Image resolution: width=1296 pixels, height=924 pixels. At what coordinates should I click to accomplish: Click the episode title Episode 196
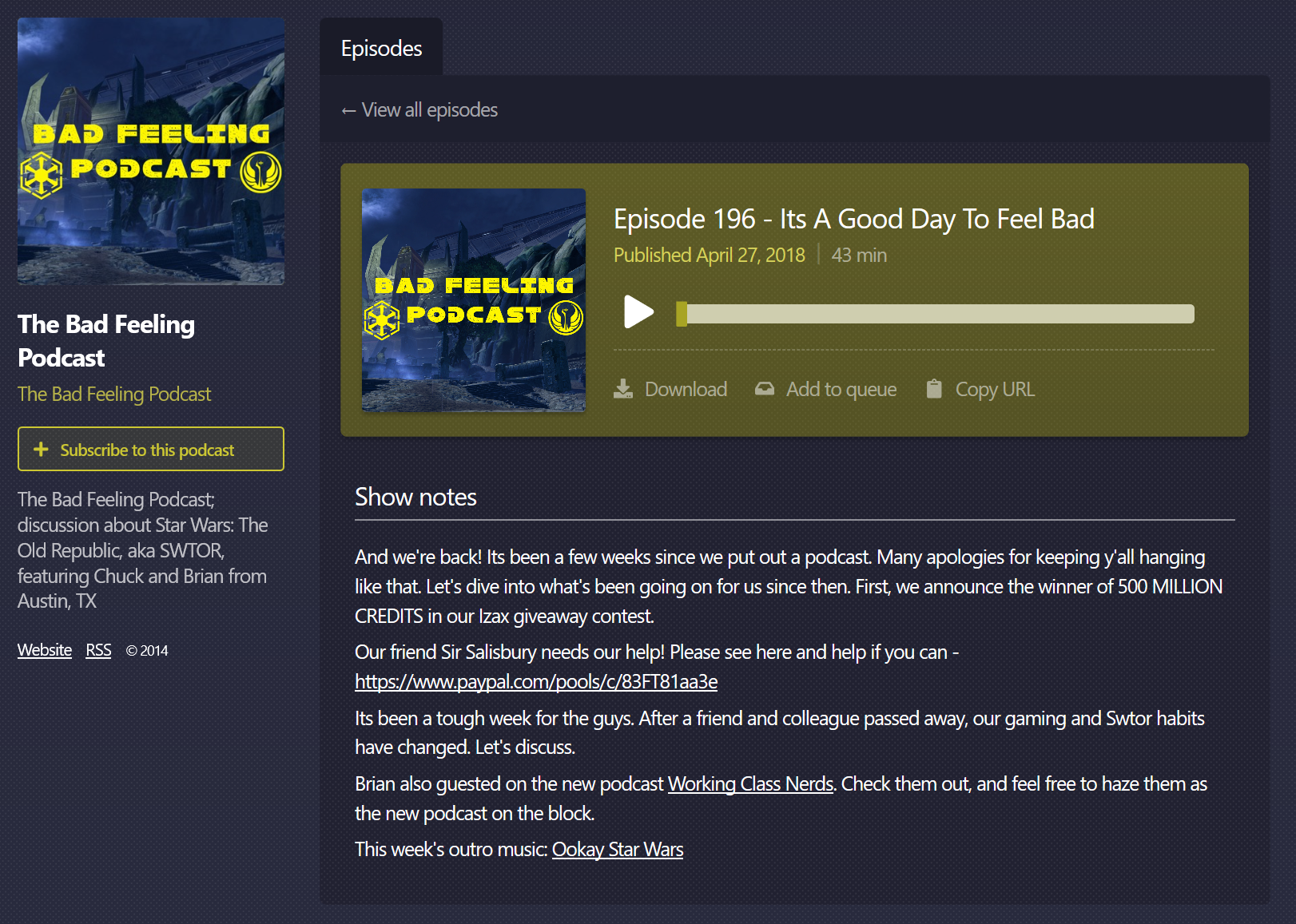(853, 219)
